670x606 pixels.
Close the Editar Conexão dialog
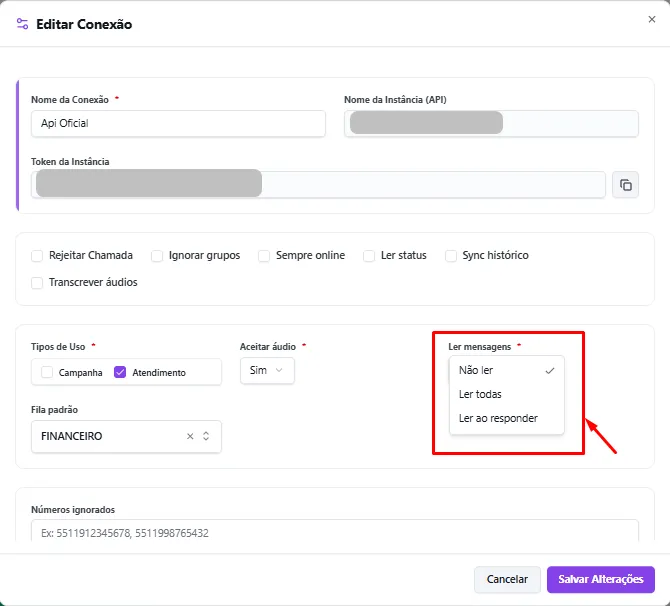click(652, 19)
